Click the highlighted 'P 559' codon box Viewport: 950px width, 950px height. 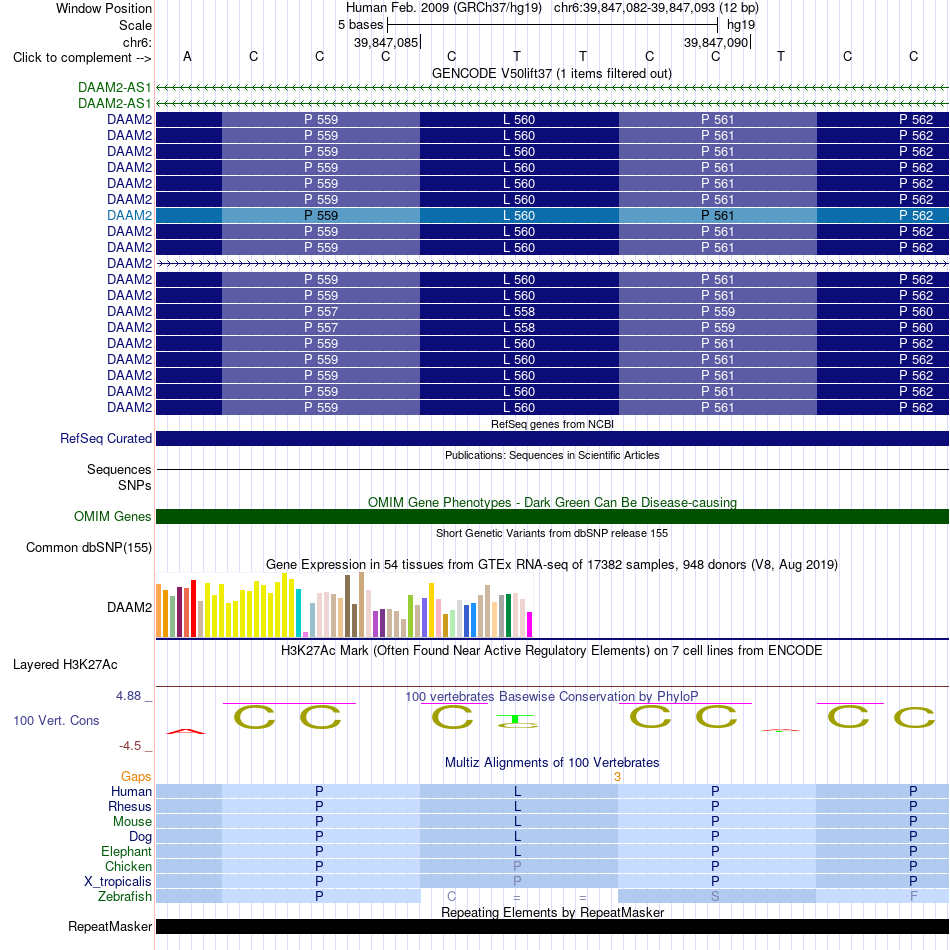pyautogui.click(x=321, y=215)
